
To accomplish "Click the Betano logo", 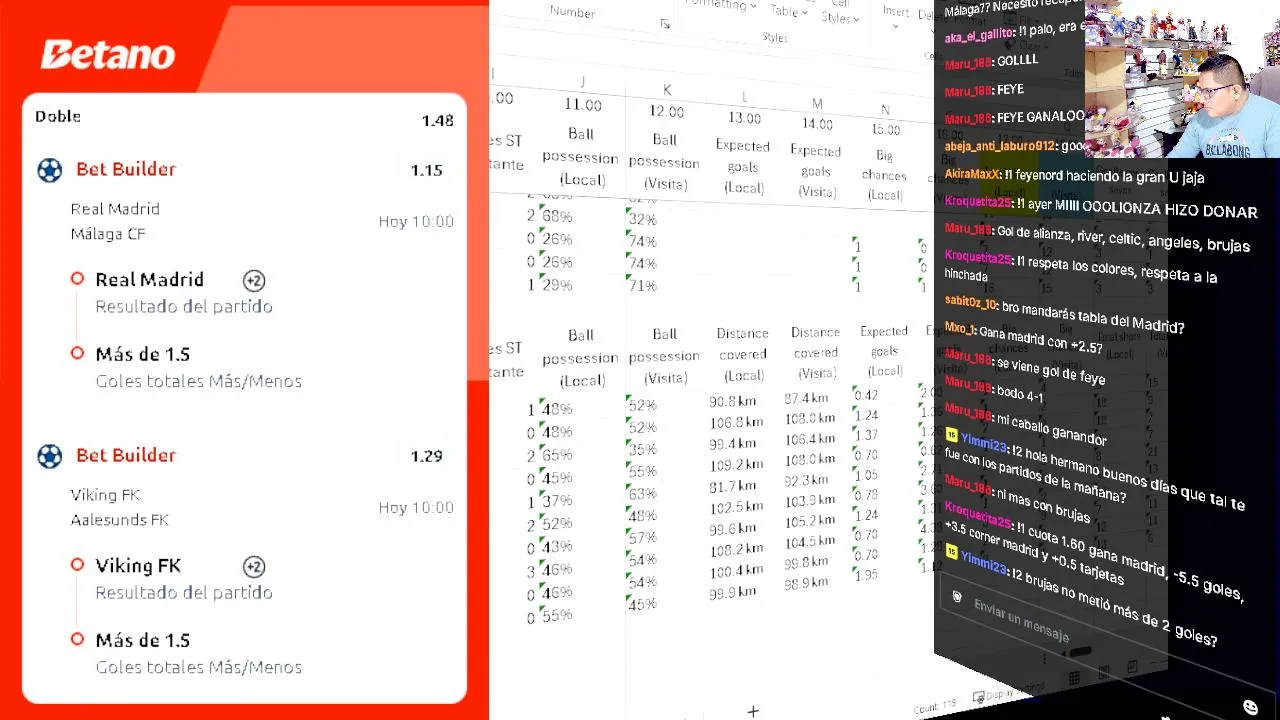I will (108, 55).
